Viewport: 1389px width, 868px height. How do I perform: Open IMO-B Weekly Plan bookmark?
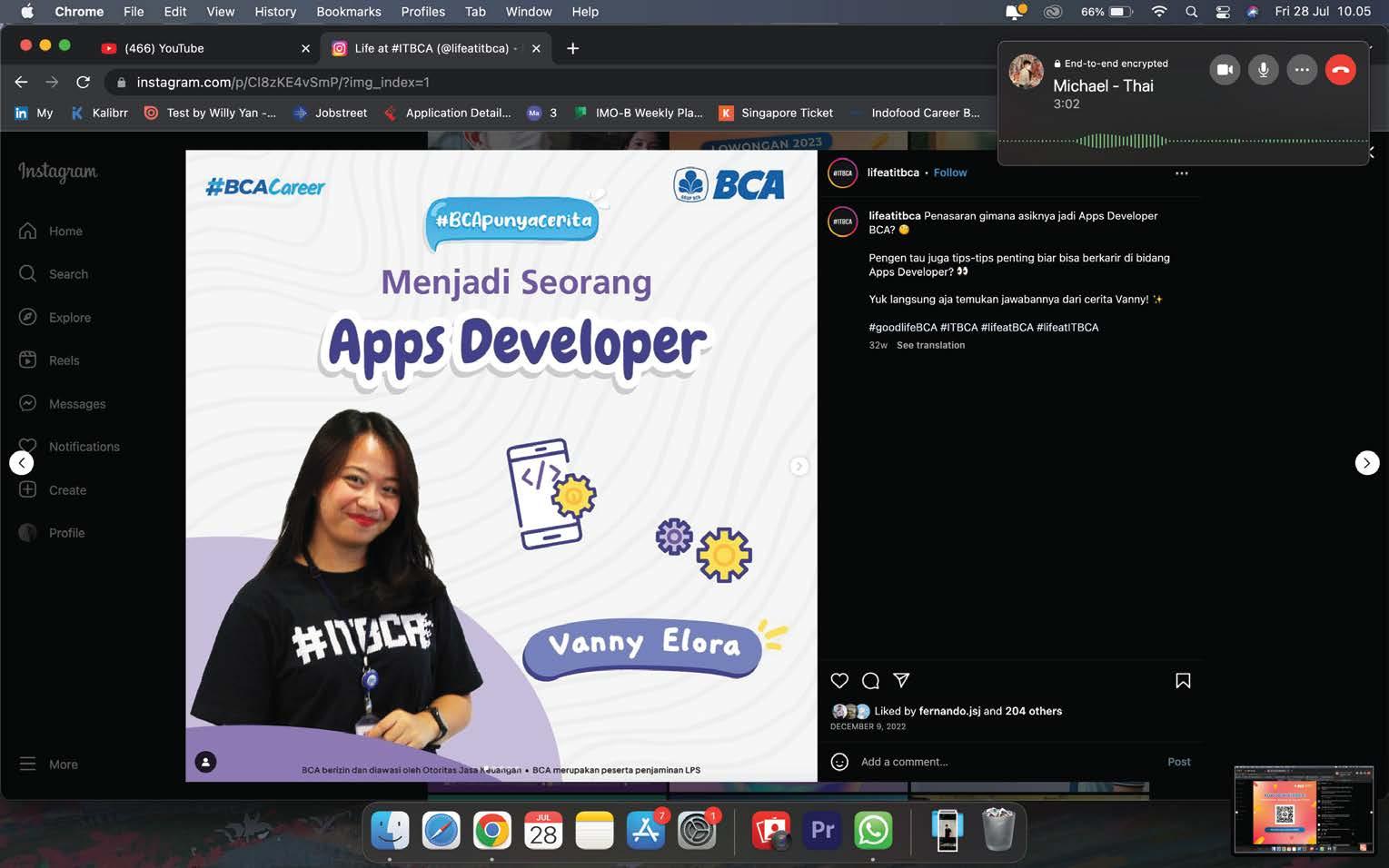click(639, 113)
